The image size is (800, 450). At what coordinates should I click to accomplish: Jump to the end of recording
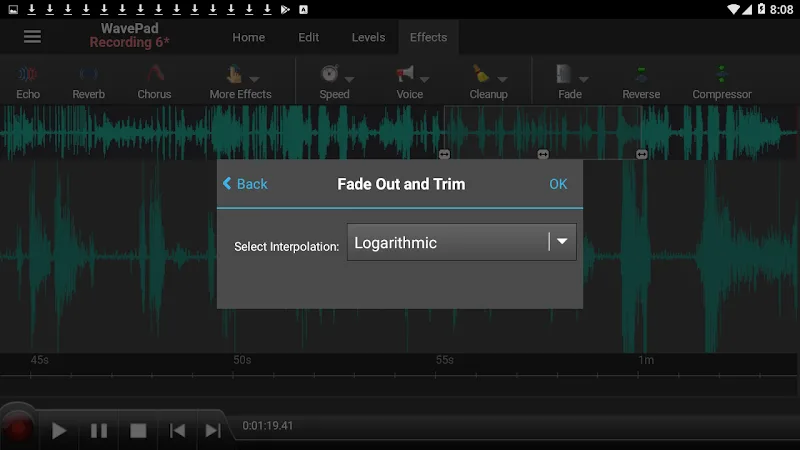(213, 430)
